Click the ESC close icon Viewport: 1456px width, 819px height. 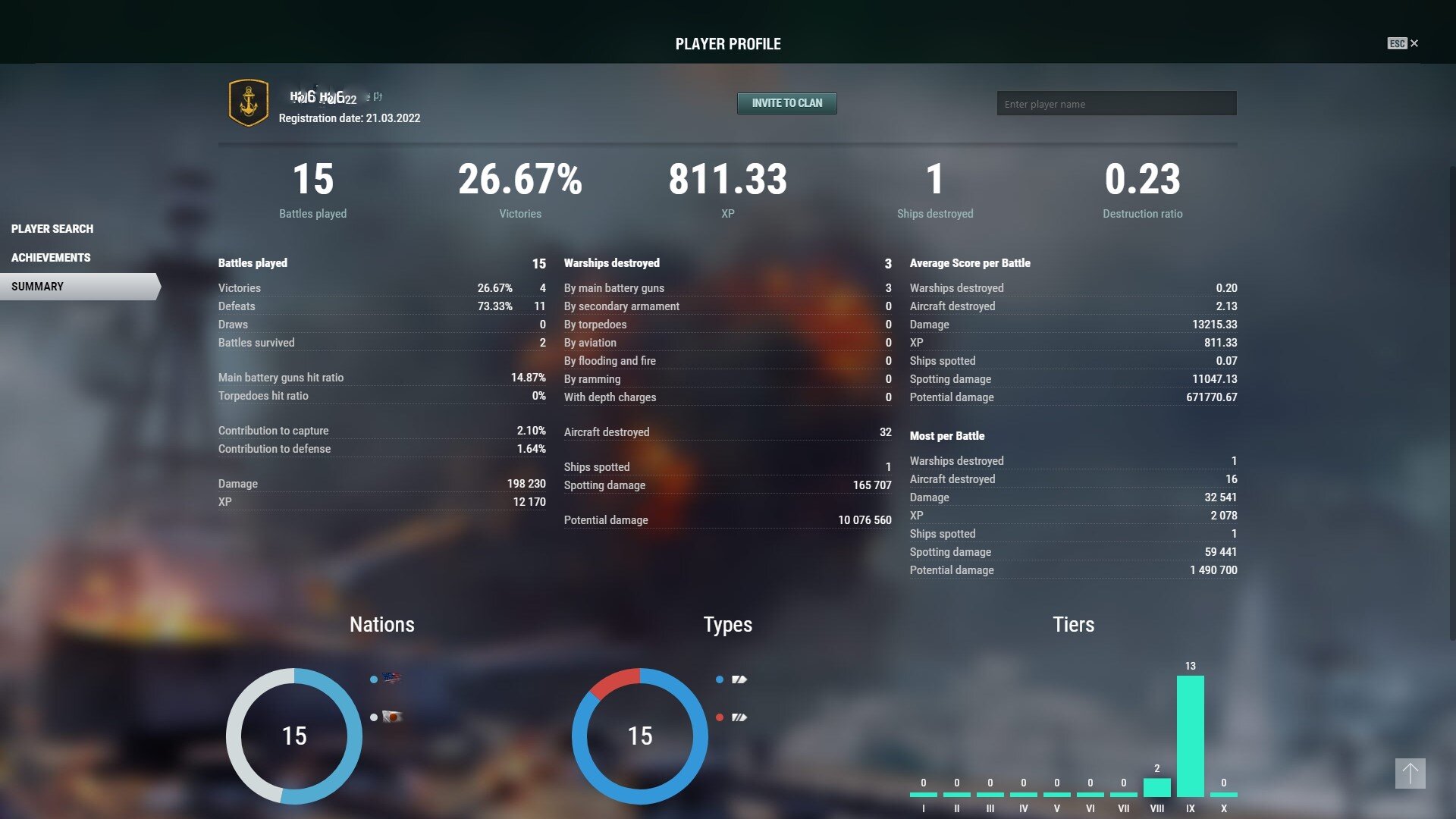pos(1397,43)
